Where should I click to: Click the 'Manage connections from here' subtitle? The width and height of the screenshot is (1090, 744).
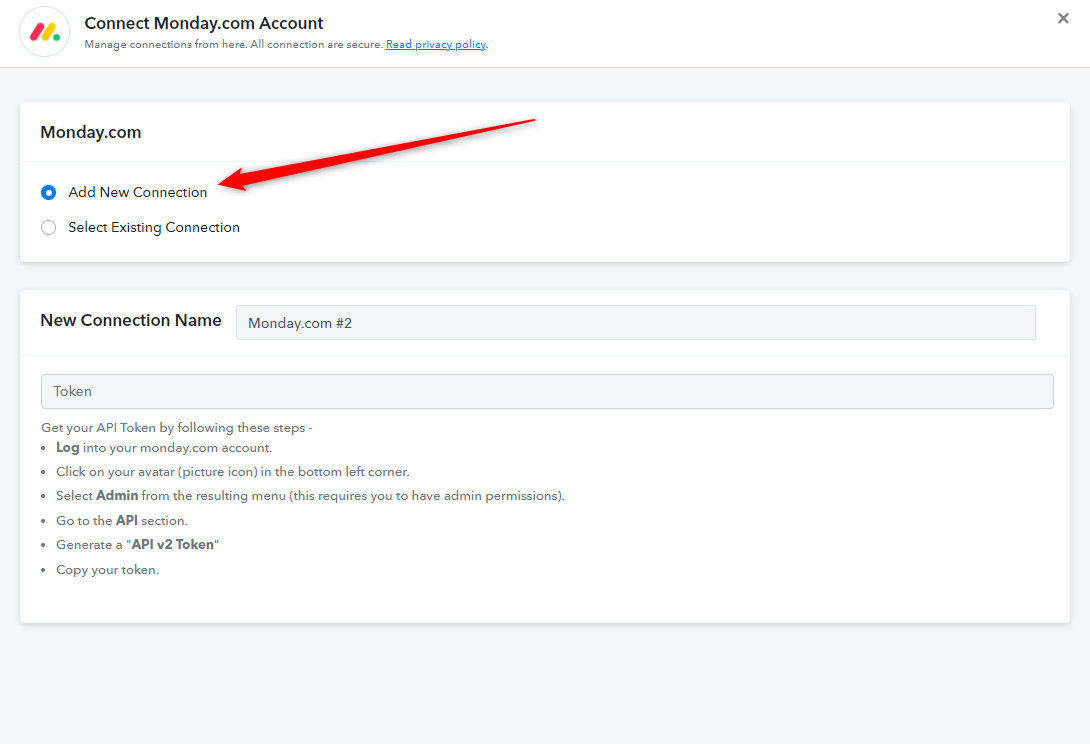click(x=234, y=45)
